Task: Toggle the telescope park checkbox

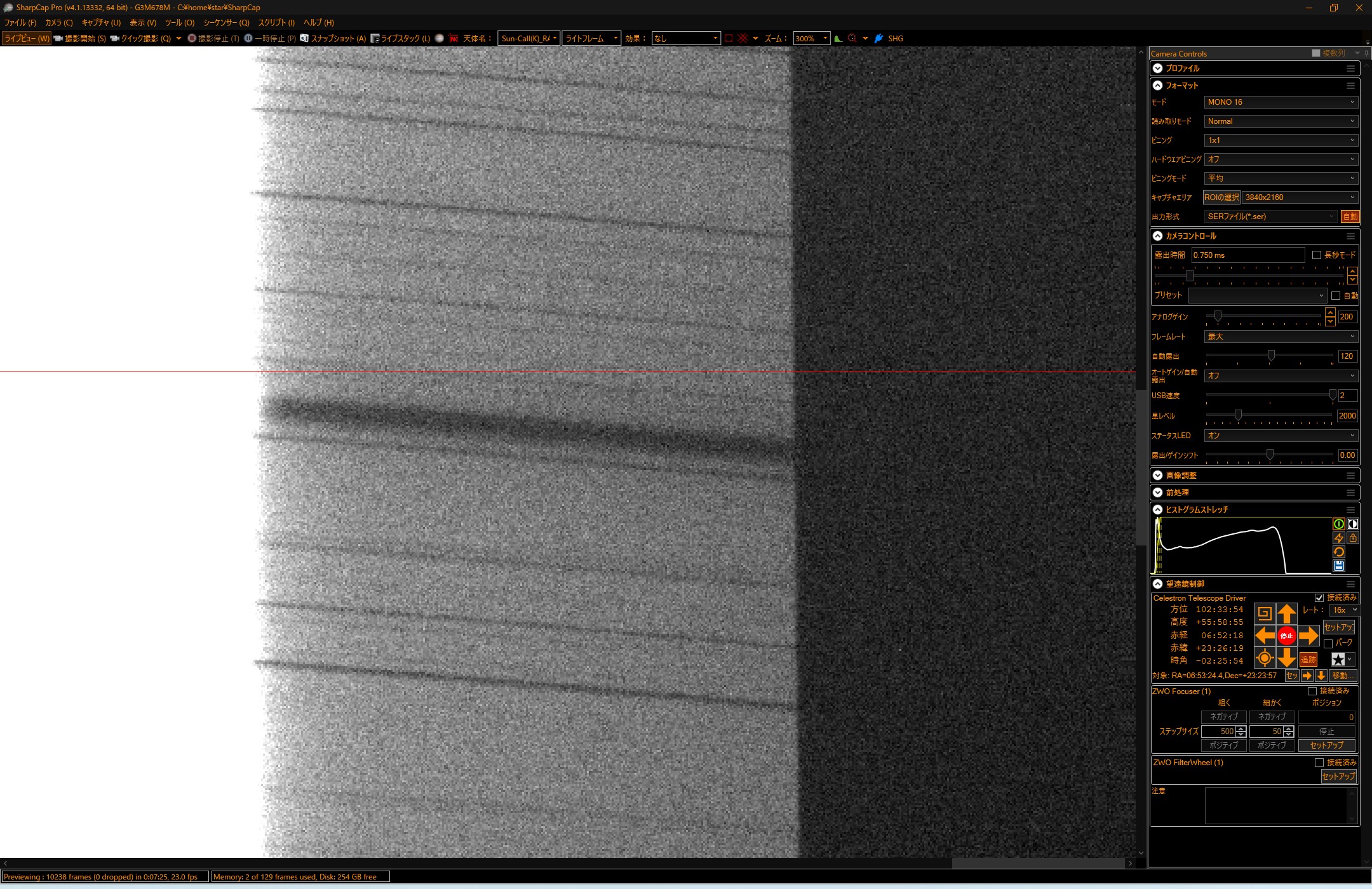Action: coord(1328,643)
